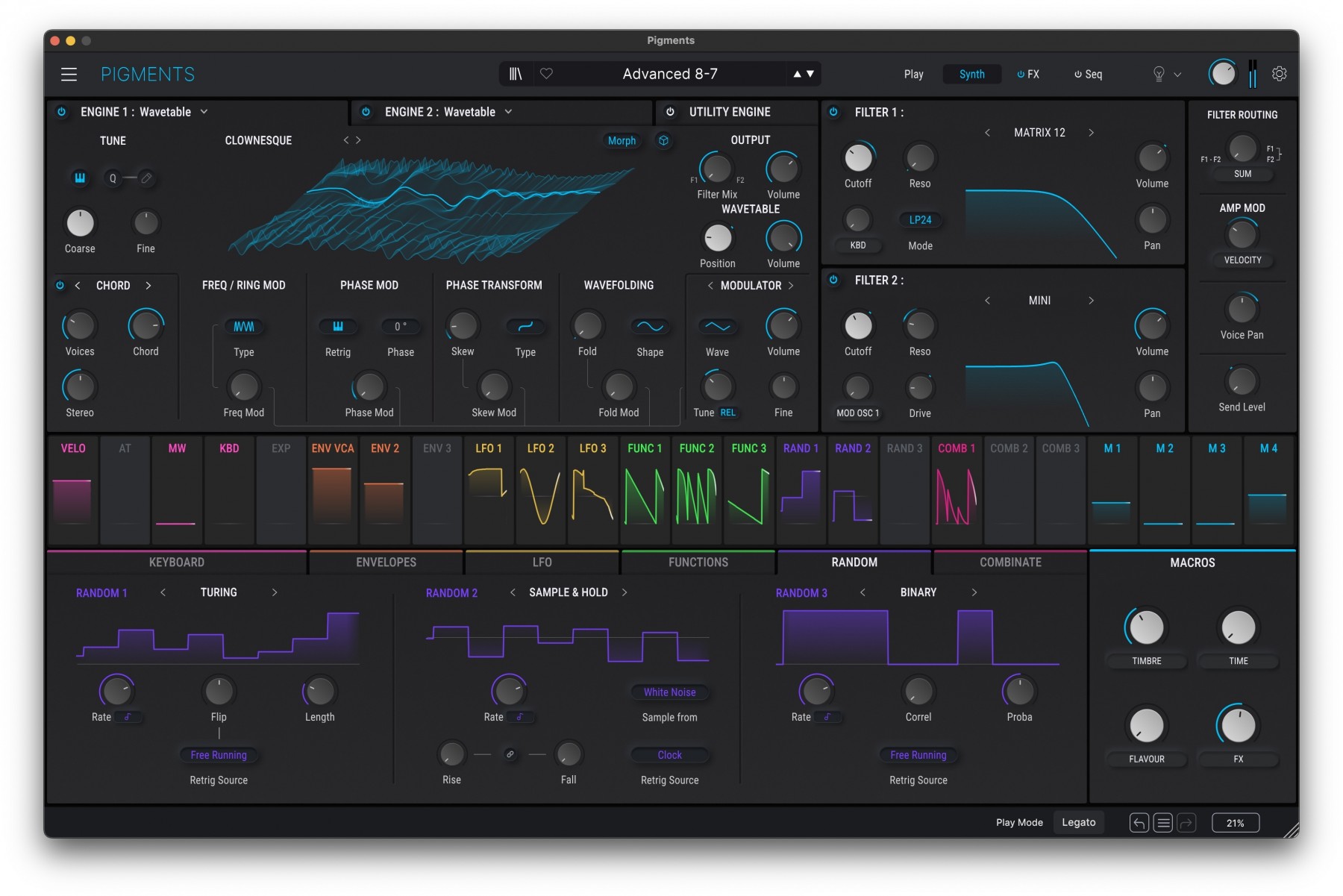Go to next wavetable after Clownesque
The width and height of the screenshot is (1343, 896).
click(x=358, y=140)
